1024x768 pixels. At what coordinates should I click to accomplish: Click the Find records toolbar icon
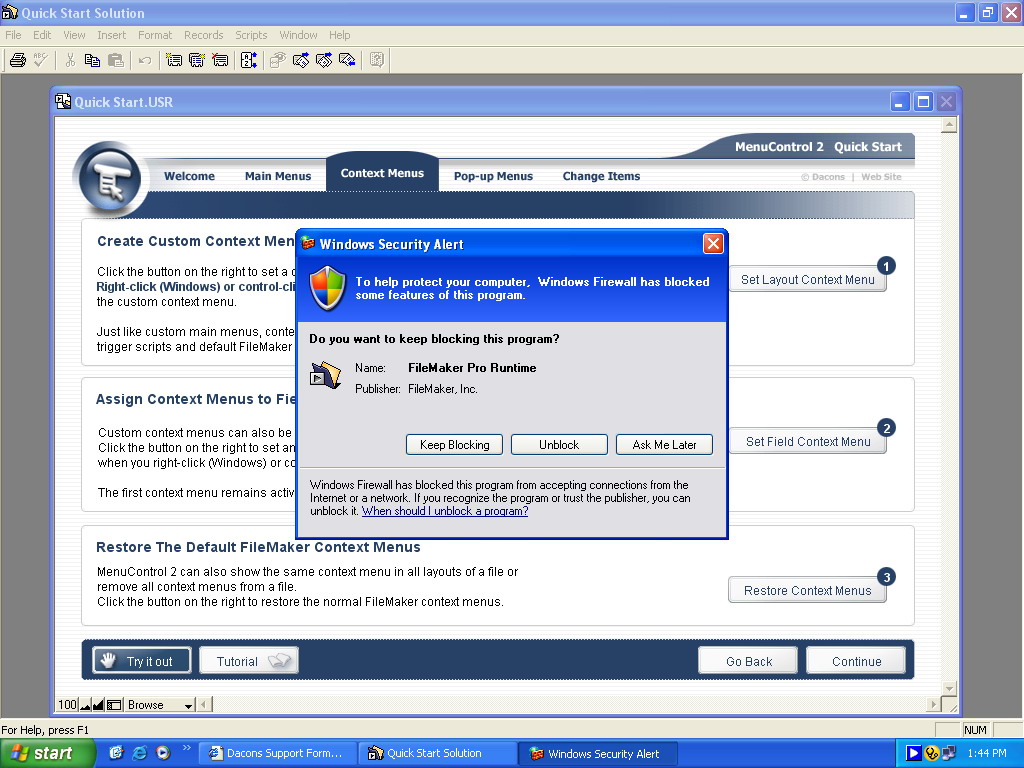tap(278, 60)
